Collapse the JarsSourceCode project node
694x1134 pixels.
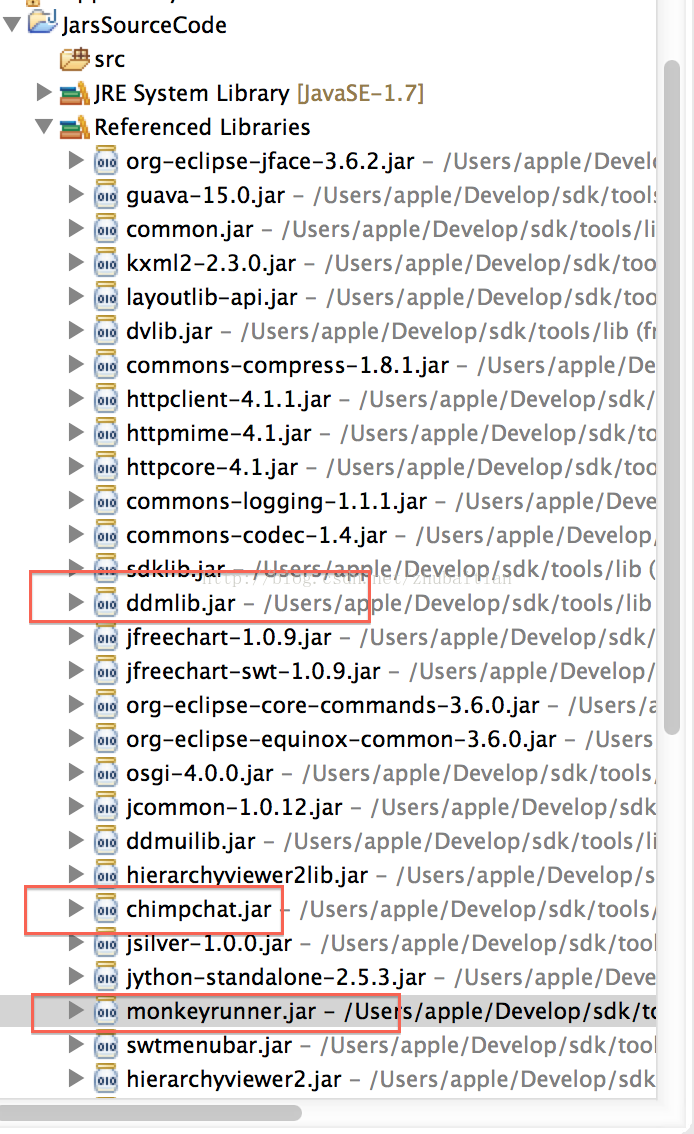12,24
